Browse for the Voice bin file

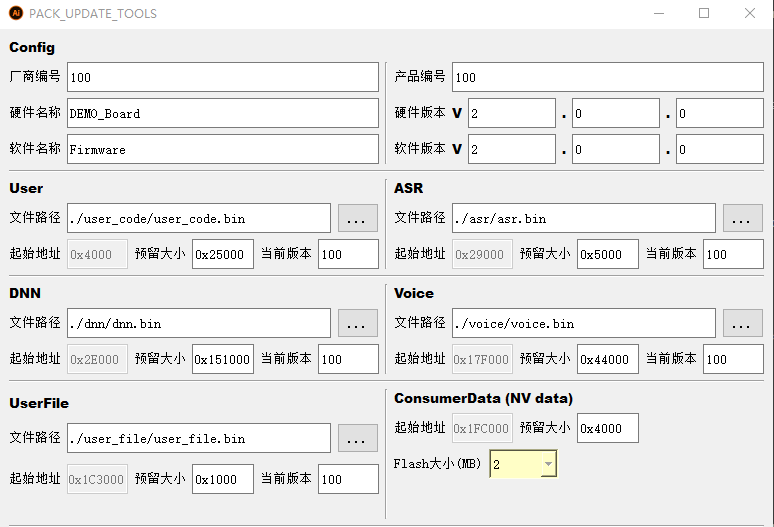click(x=742, y=323)
